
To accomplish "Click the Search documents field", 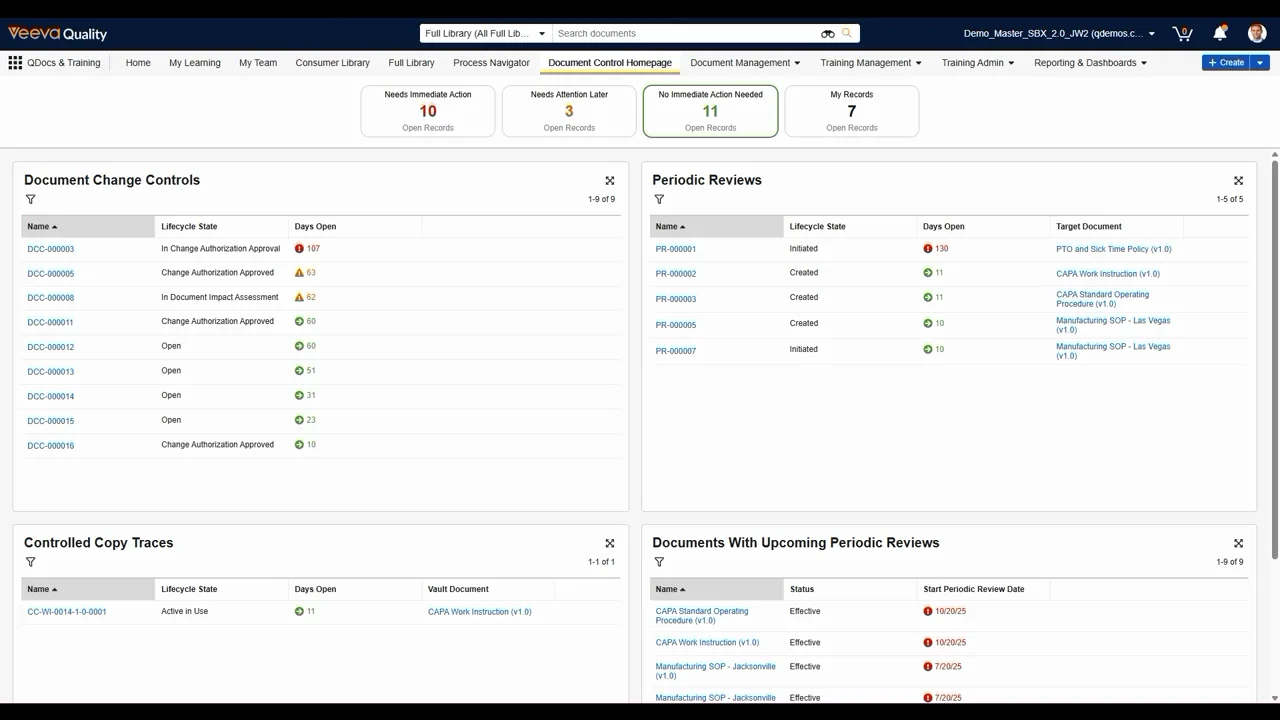I will point(685,34).
